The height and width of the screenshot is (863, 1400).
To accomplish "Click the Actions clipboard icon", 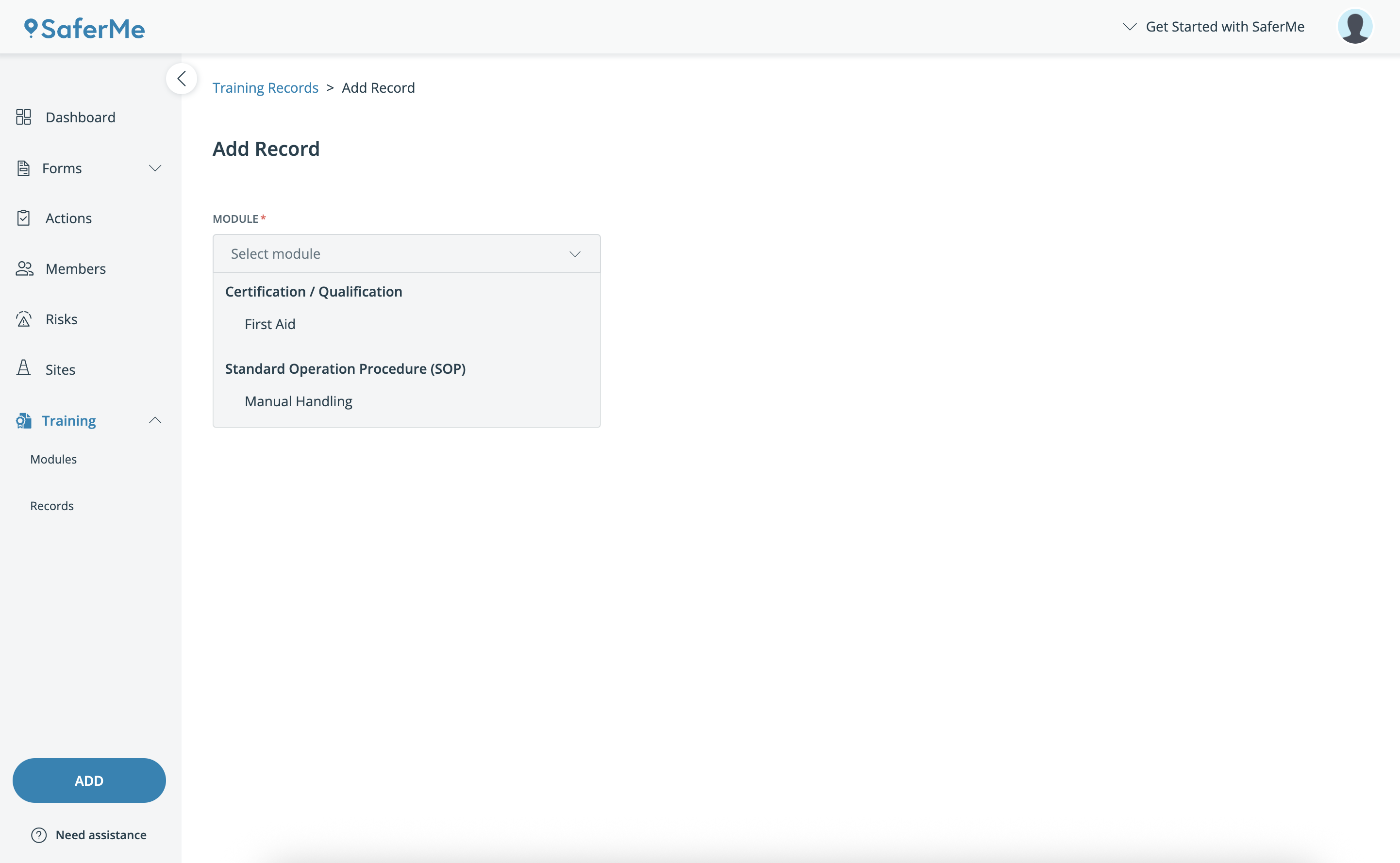I will [x=23, y=218].
